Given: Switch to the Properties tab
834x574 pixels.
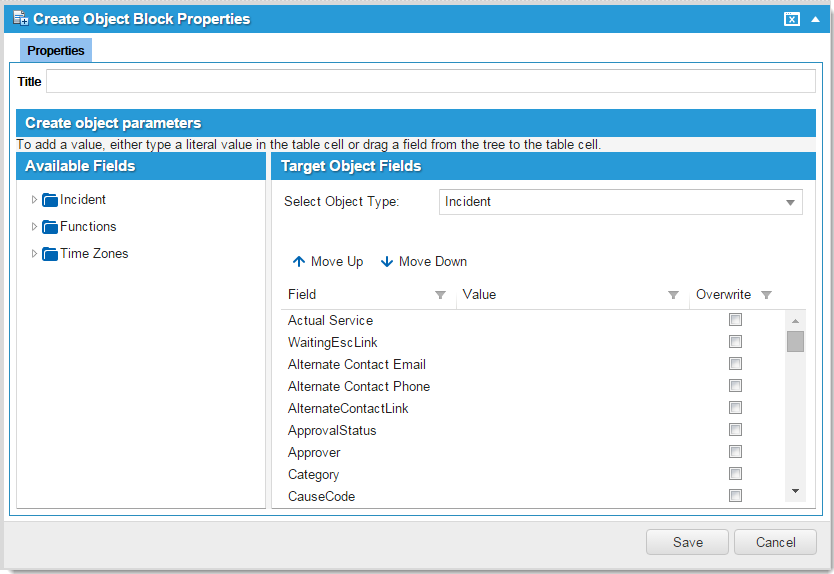Looking at the screenshot, I should (x=56, y=51).
